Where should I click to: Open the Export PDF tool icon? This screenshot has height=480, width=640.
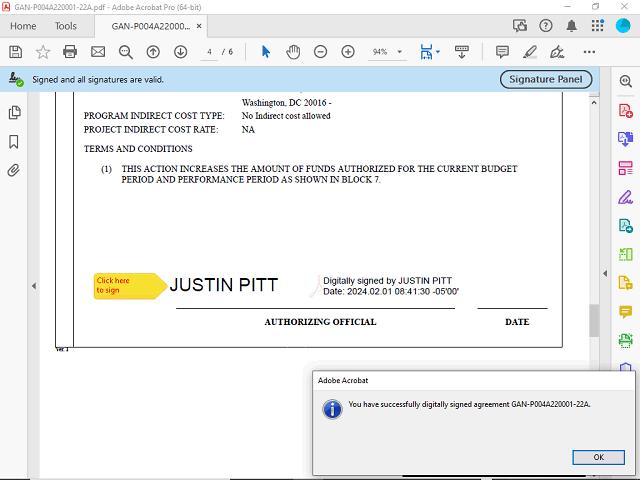click(x=625, y=139)
